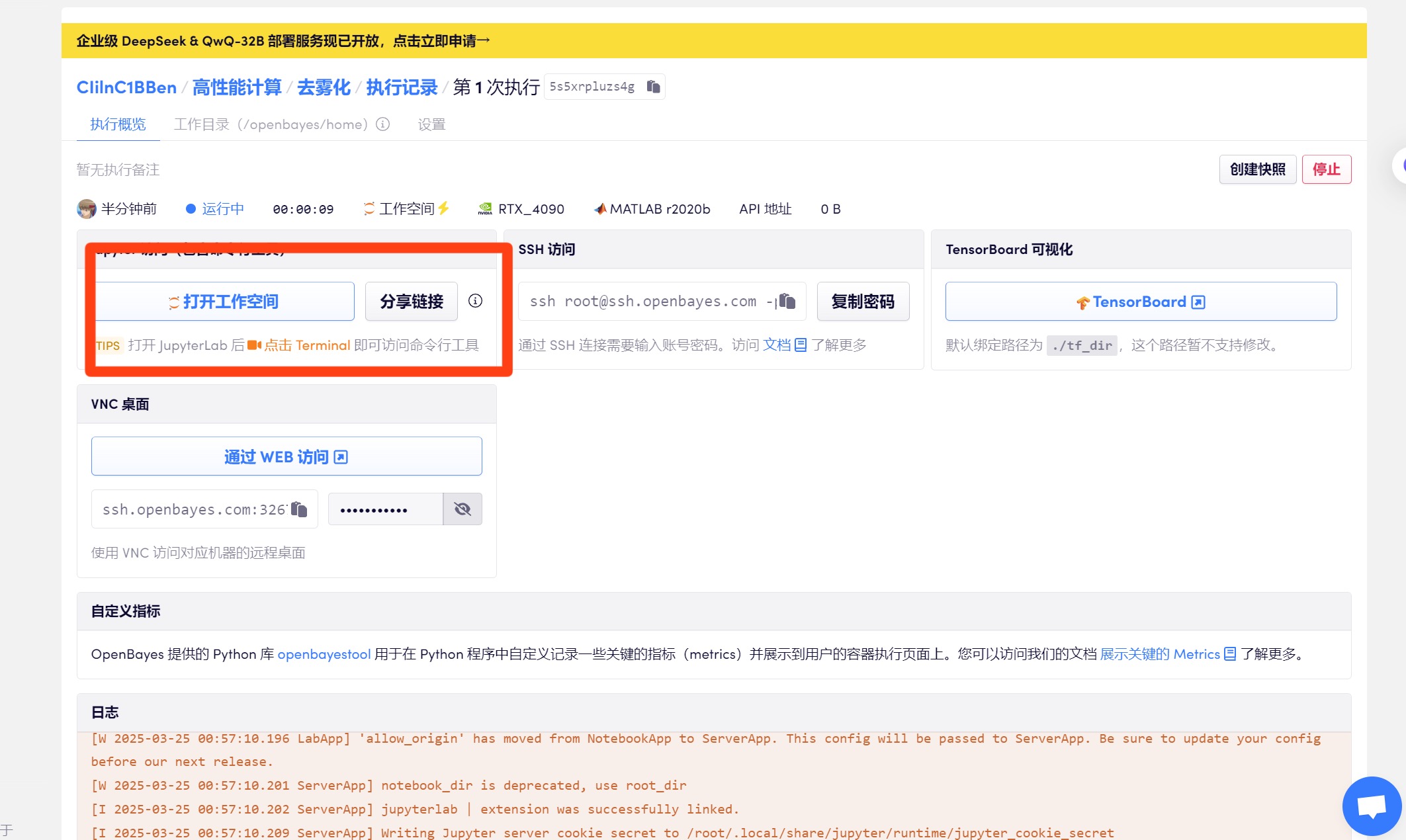Click info icon beside 工作目录 tab

coord(383,124)
